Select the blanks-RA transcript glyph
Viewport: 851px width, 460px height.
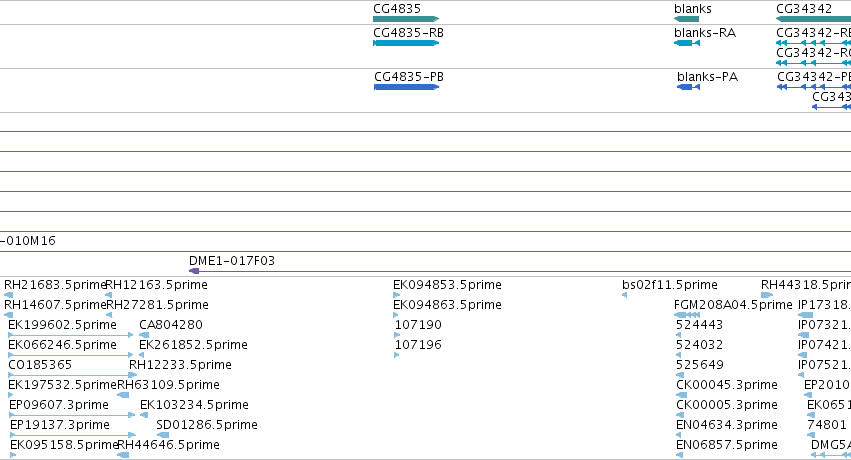[x=687, y=43]
